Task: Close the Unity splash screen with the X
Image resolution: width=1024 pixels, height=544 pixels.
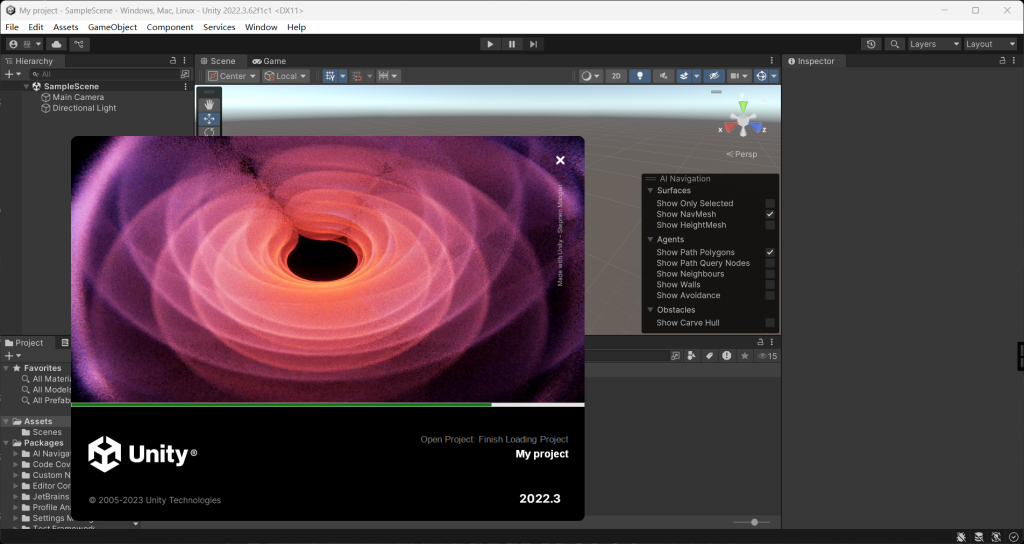Action: tap(560, 160)
